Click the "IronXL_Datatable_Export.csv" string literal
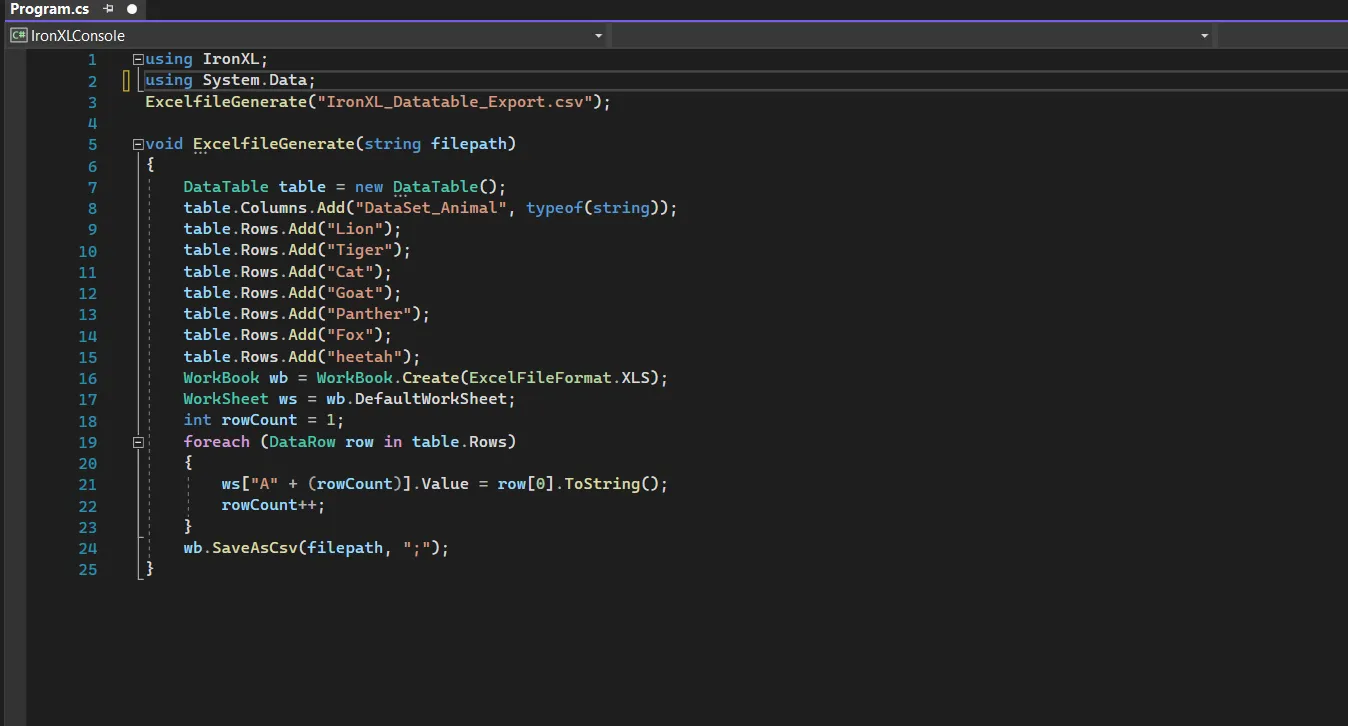This screenshot has height=726, width=1348. 455,102
